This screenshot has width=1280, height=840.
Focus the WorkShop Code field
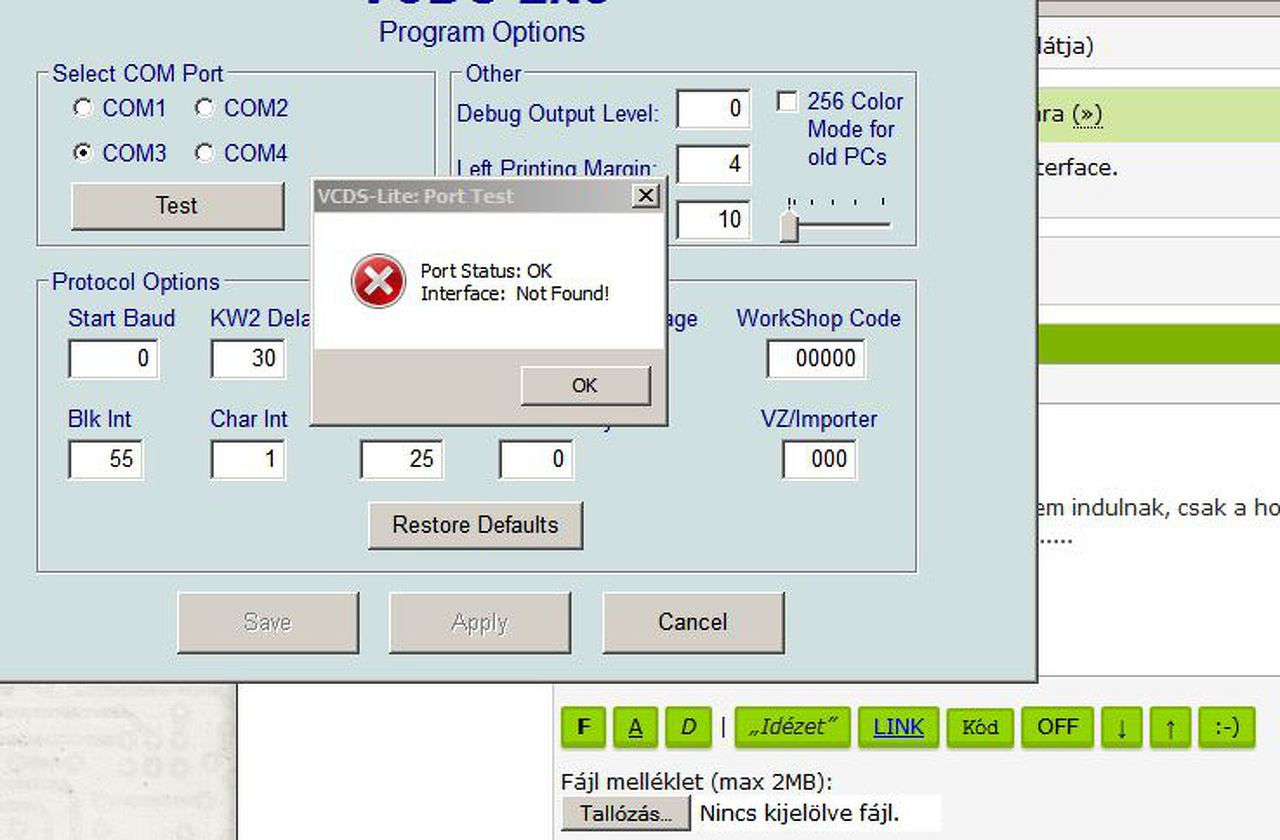tap(816, 359)
